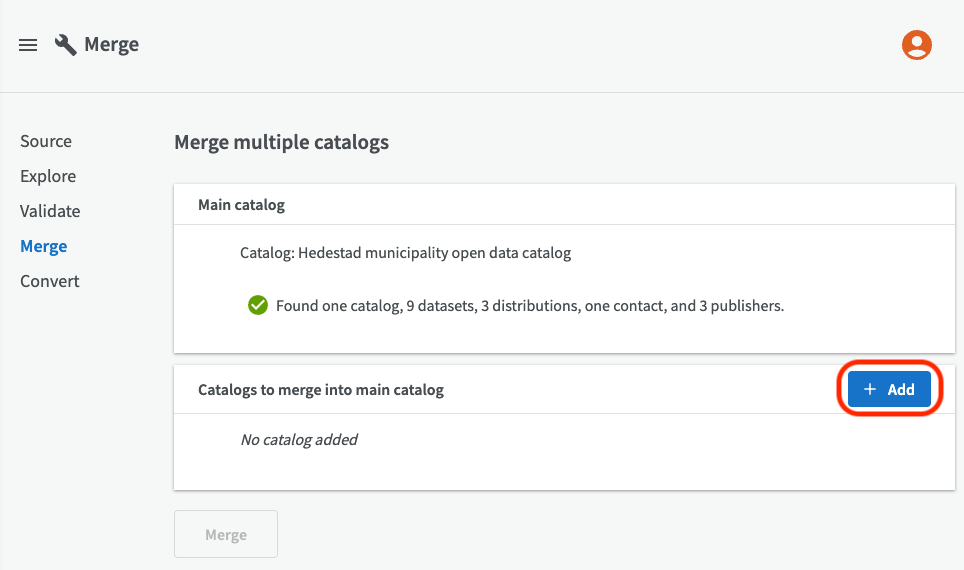Click the green checkmark status icon
Viewport: 964px width, 570px height.
tap(258, 305)
